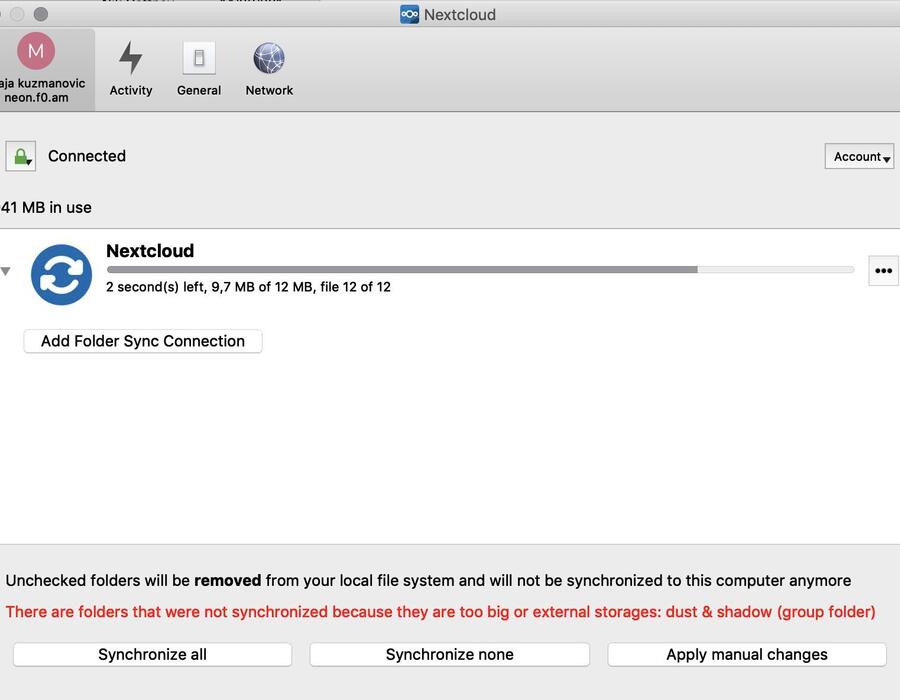The image size is (900, 700).
Task: Click the Synchronize none button
Action: coord(449,654)
